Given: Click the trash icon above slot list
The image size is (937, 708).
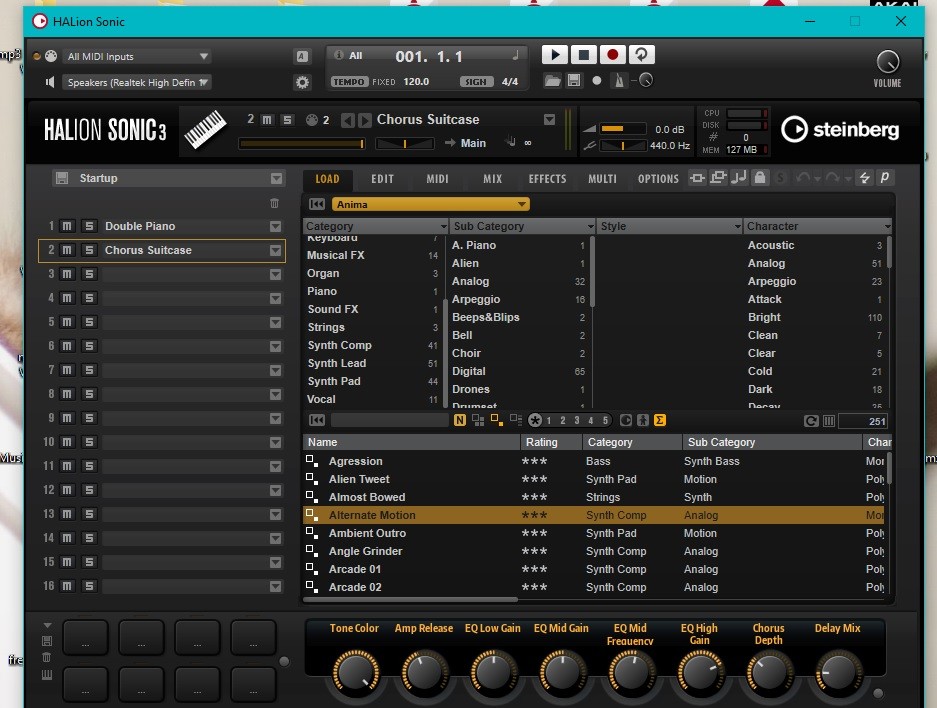Looking at the screenshot, I should [274, 203].
